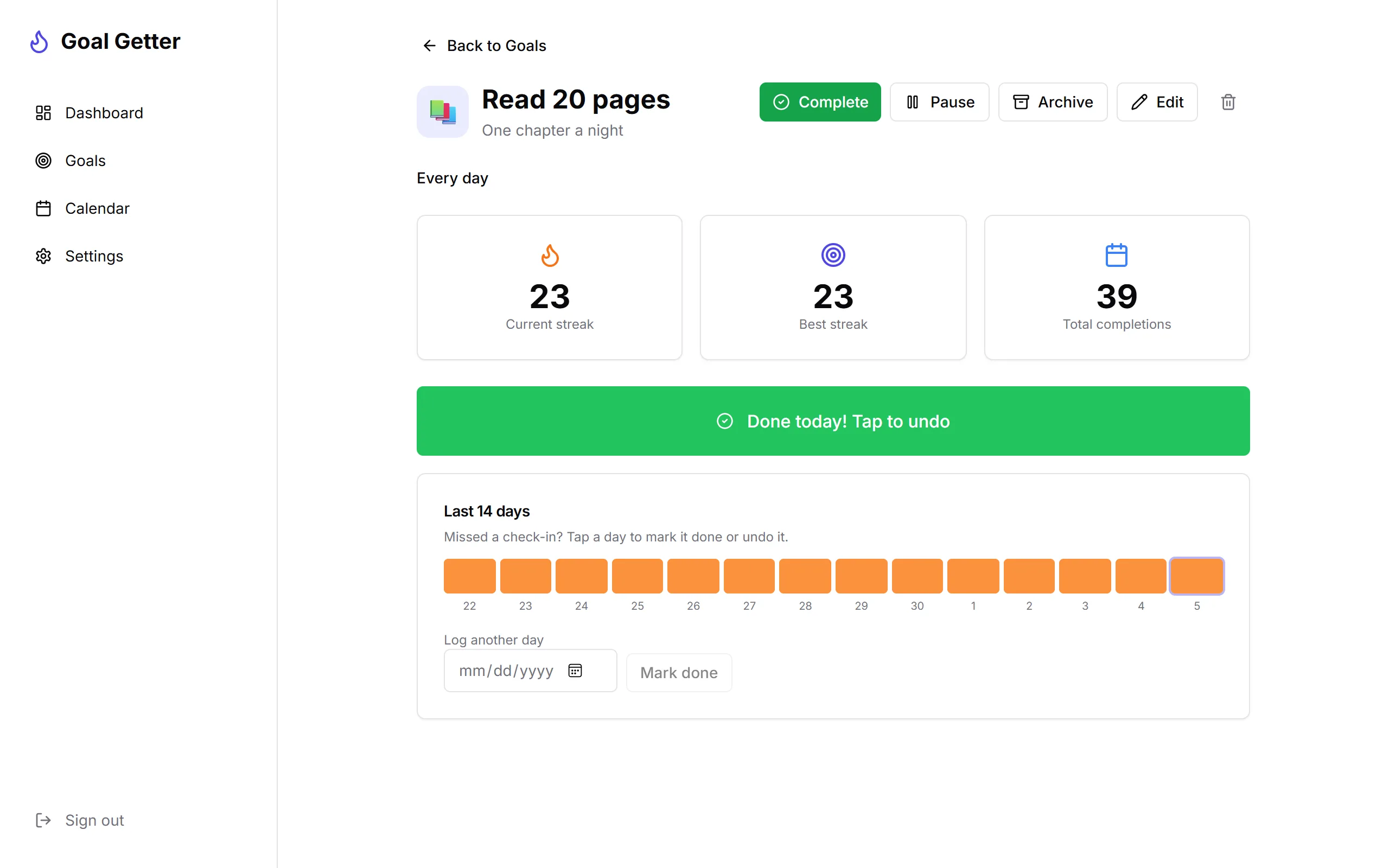1389x868 pixels.
Task: Toggle day 26 check-in square
Action: click(693, 576)
